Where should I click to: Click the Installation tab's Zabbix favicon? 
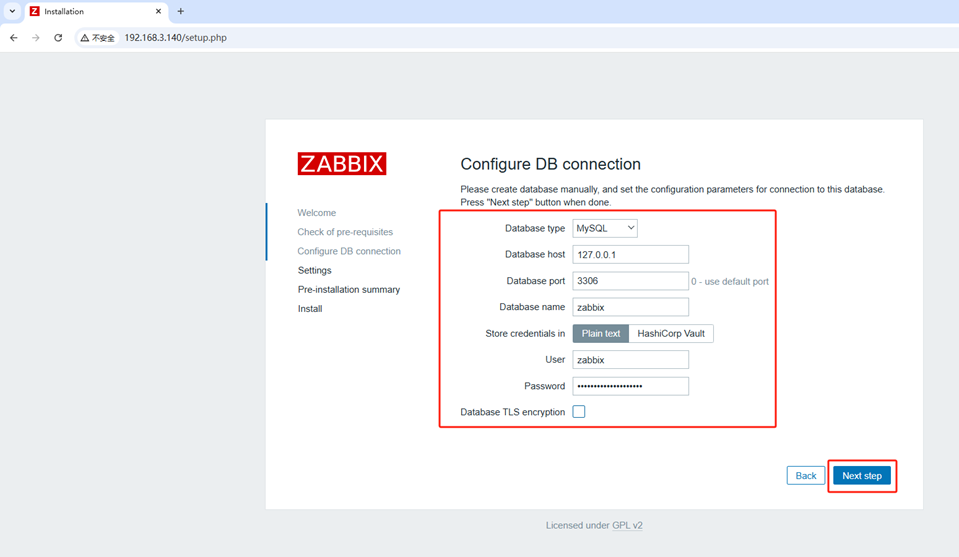coord(35,11)
